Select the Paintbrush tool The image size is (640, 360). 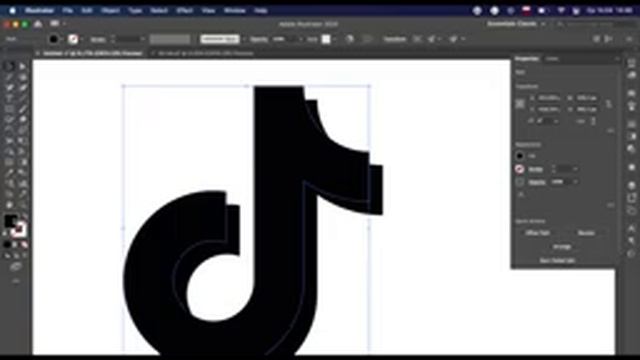[x=22, y=109]
